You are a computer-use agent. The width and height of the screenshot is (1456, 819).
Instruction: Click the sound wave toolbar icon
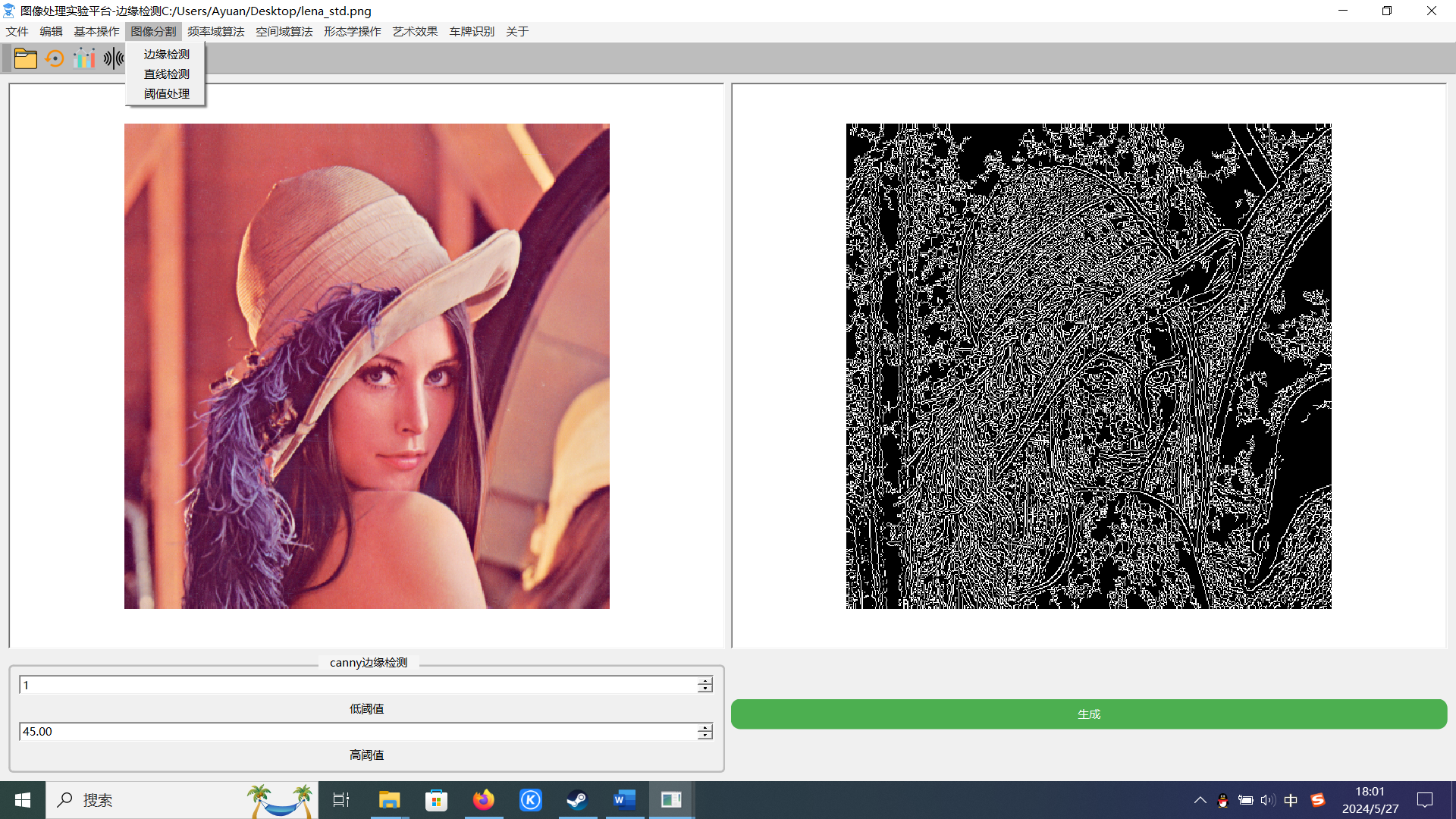[x=114, y=58]
